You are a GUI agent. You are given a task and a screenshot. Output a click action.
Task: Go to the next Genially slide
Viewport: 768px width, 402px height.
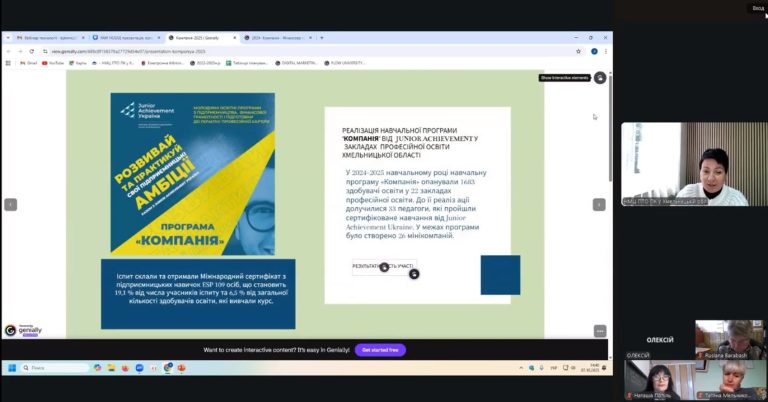[599, 204]
